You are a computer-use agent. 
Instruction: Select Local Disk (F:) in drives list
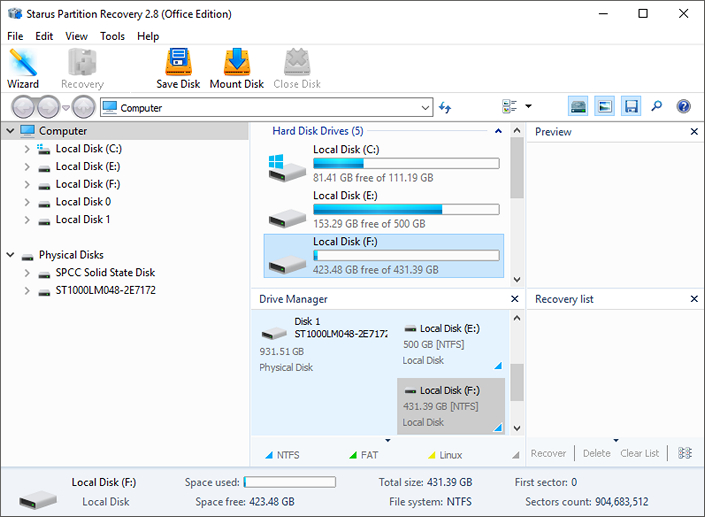point(384,255)
